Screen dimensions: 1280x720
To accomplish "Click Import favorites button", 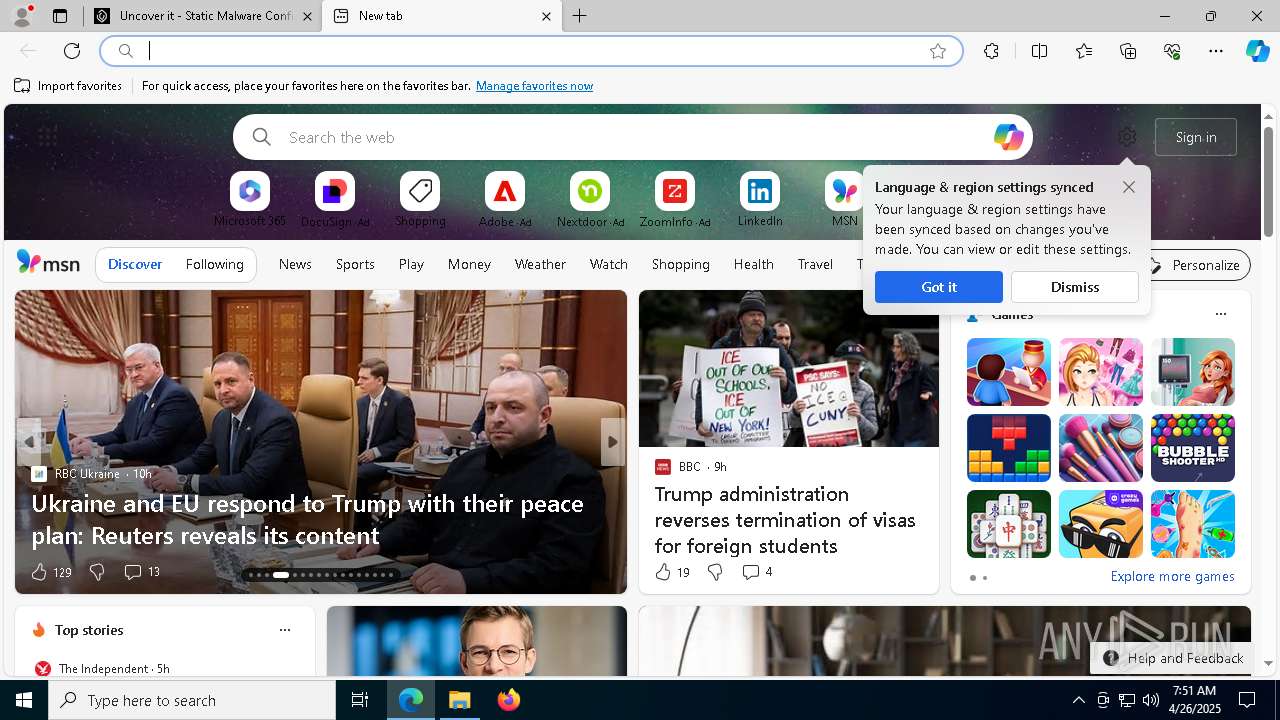I will (68, 86).
